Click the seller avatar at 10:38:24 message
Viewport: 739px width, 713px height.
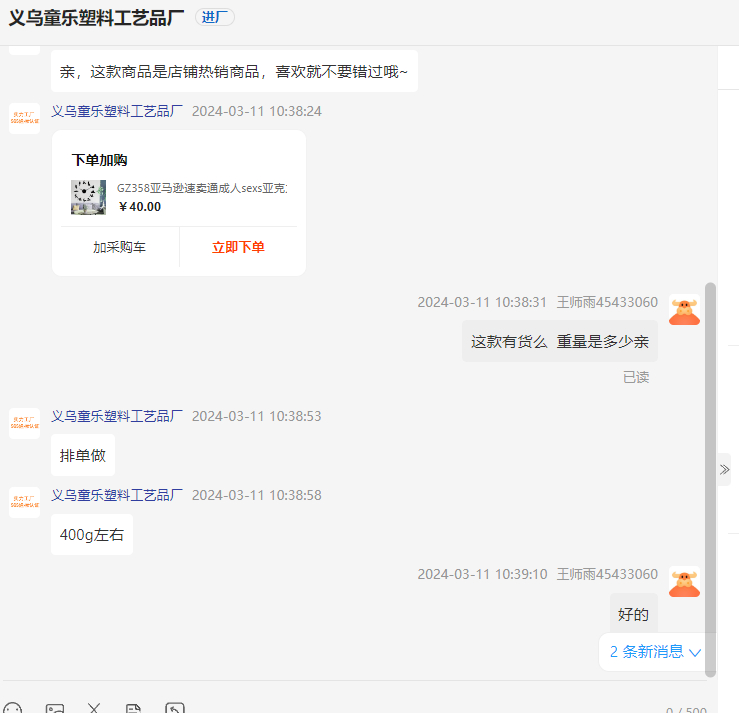[x=24, y=118]
